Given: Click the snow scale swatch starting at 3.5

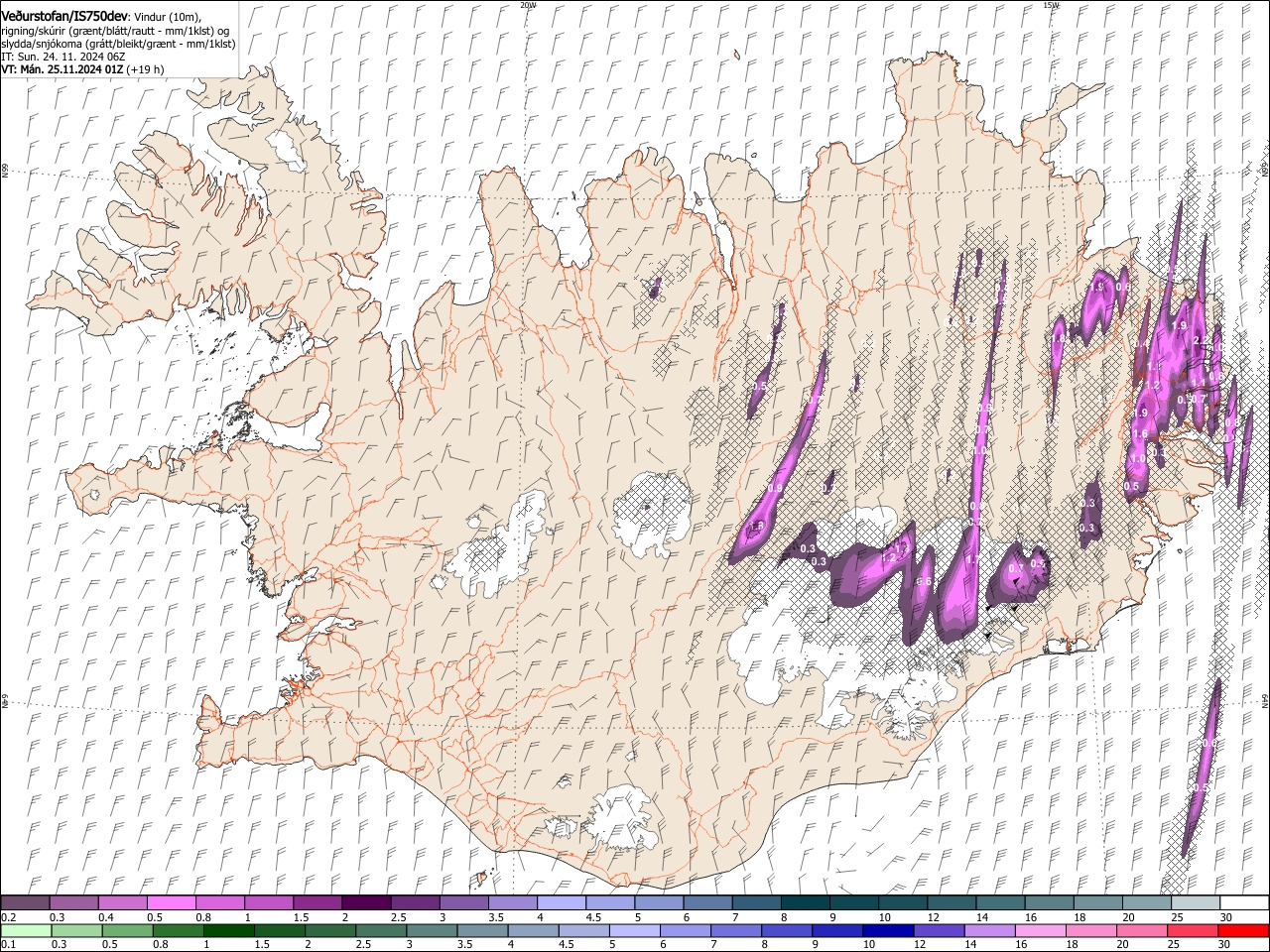Looking at the screenshot, I should point(512,902).
